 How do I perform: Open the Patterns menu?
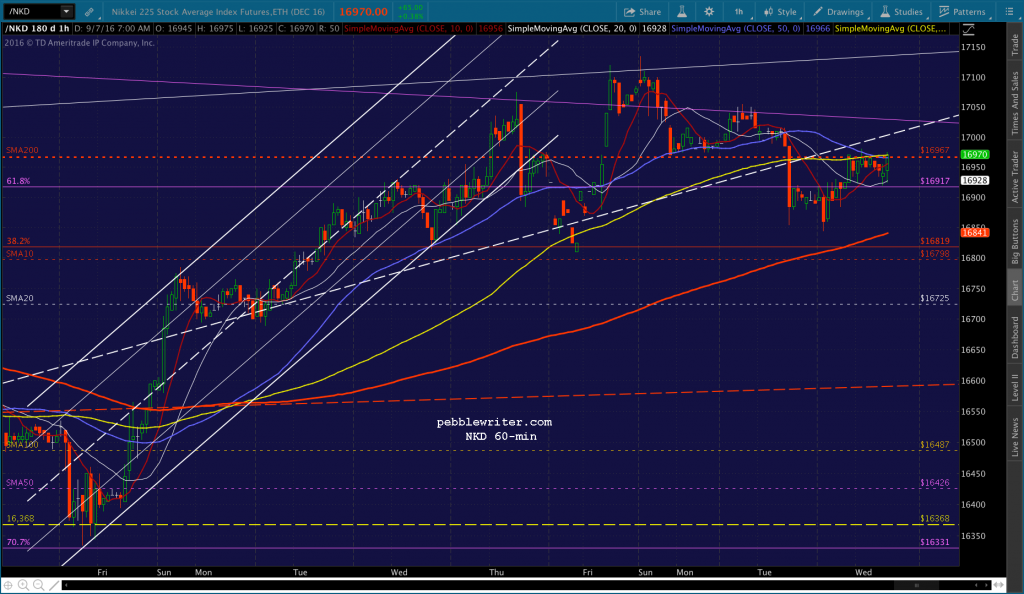point(962,12)
